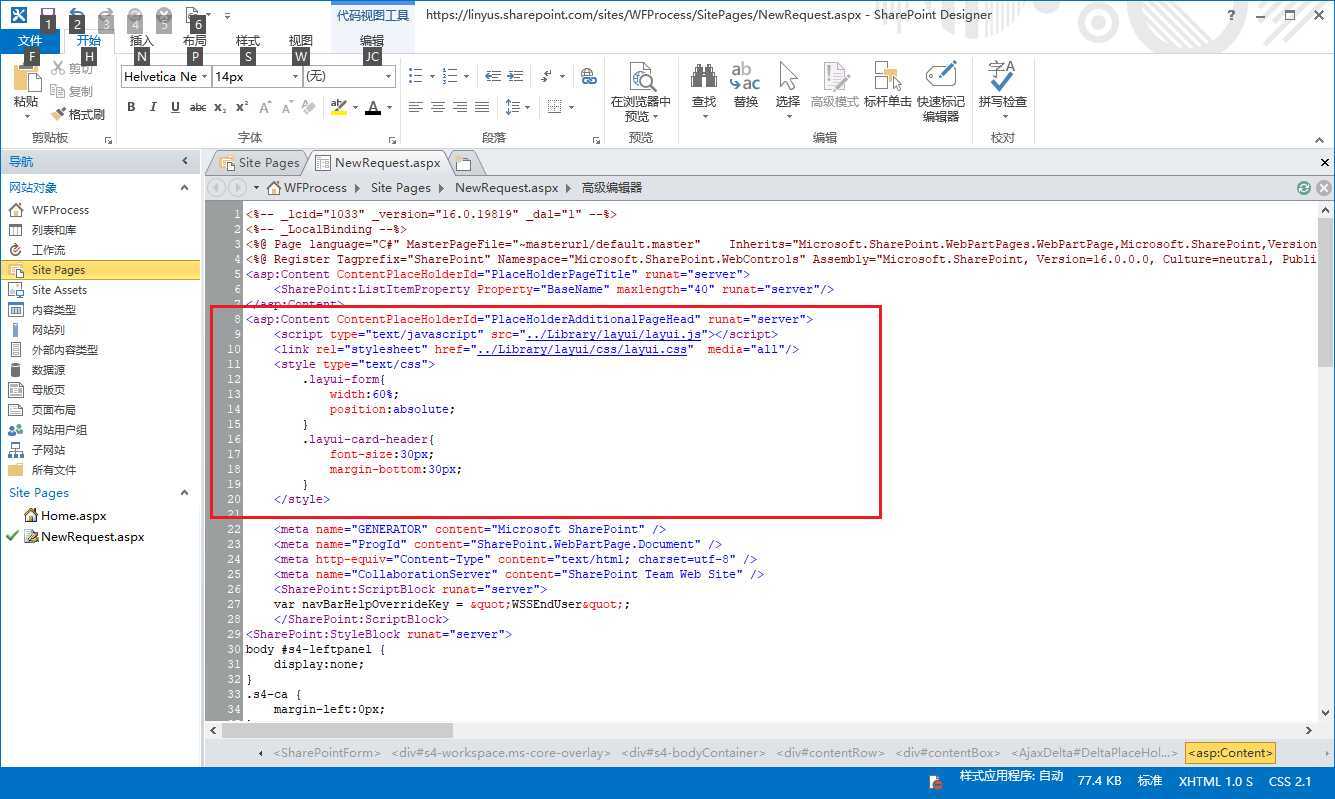This screenshot has height=799, width=1335.
Task: Click the decrease indent icon
Action: (492, 76)
